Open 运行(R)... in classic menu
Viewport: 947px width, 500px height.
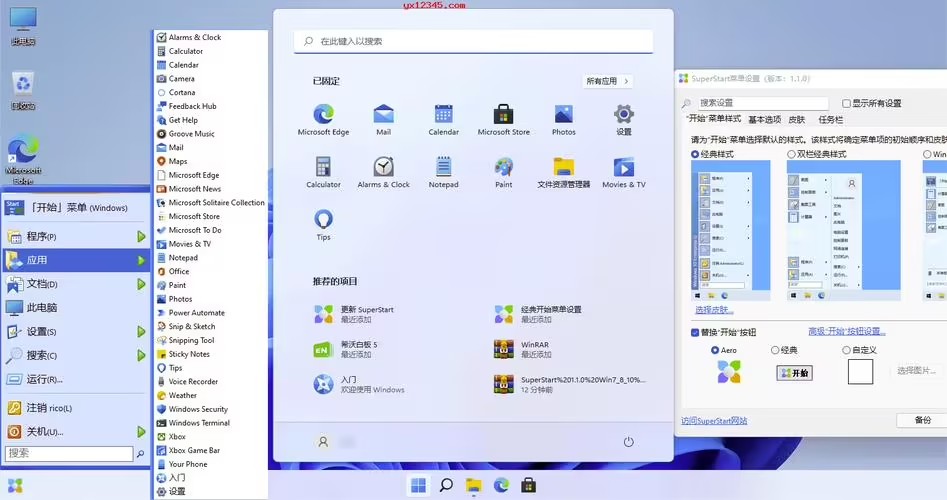click(76, 379)
